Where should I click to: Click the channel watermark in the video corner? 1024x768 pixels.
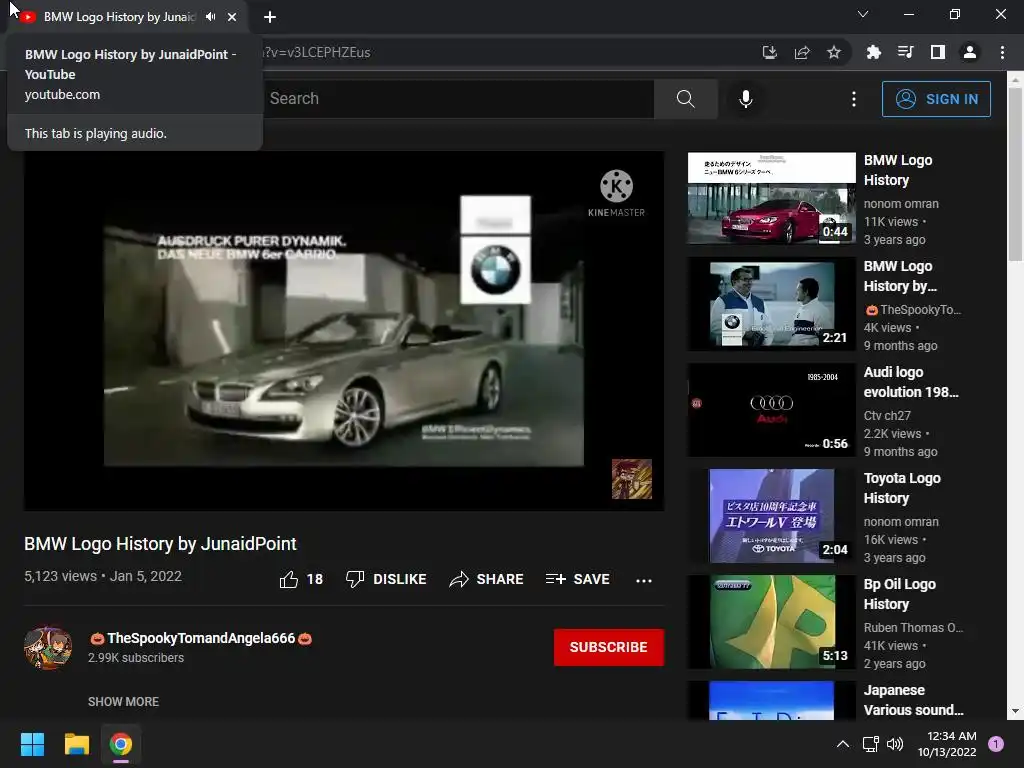632,479
